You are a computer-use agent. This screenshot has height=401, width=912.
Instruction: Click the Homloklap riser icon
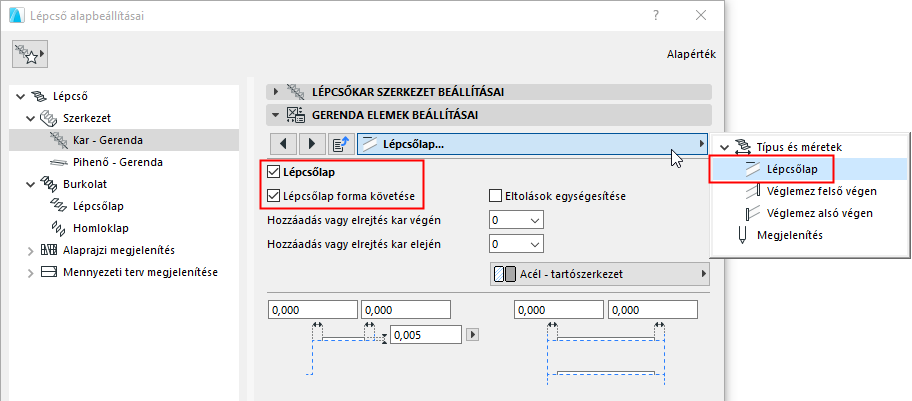(60, 228)
